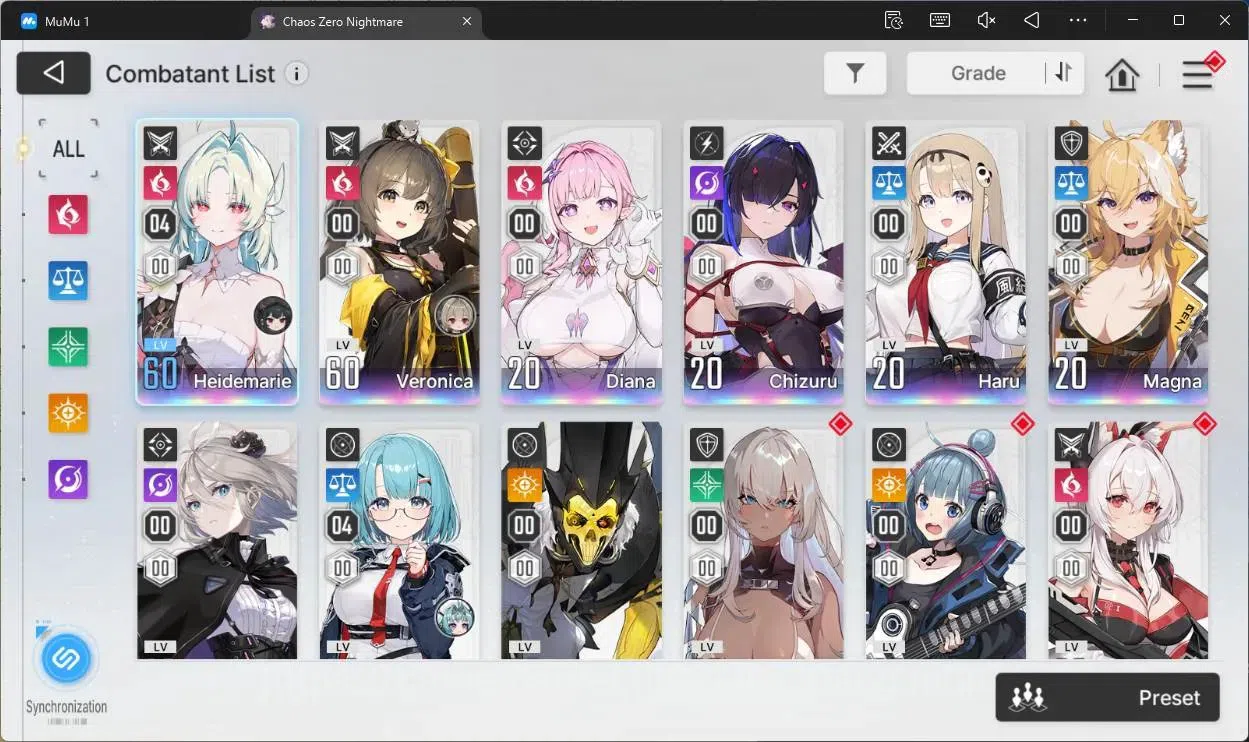The image size is (1249, 742).
Task: Open the filter funnel button
Action: pos(855,73)
